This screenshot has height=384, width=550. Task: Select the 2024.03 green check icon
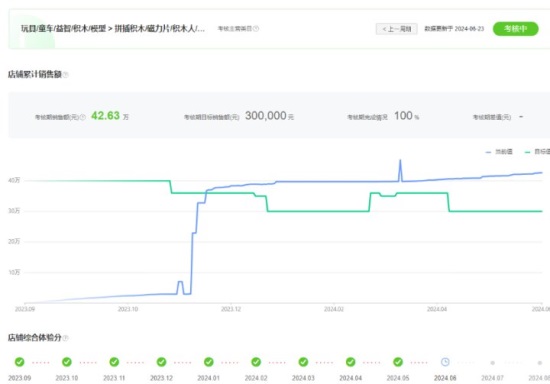303,362
